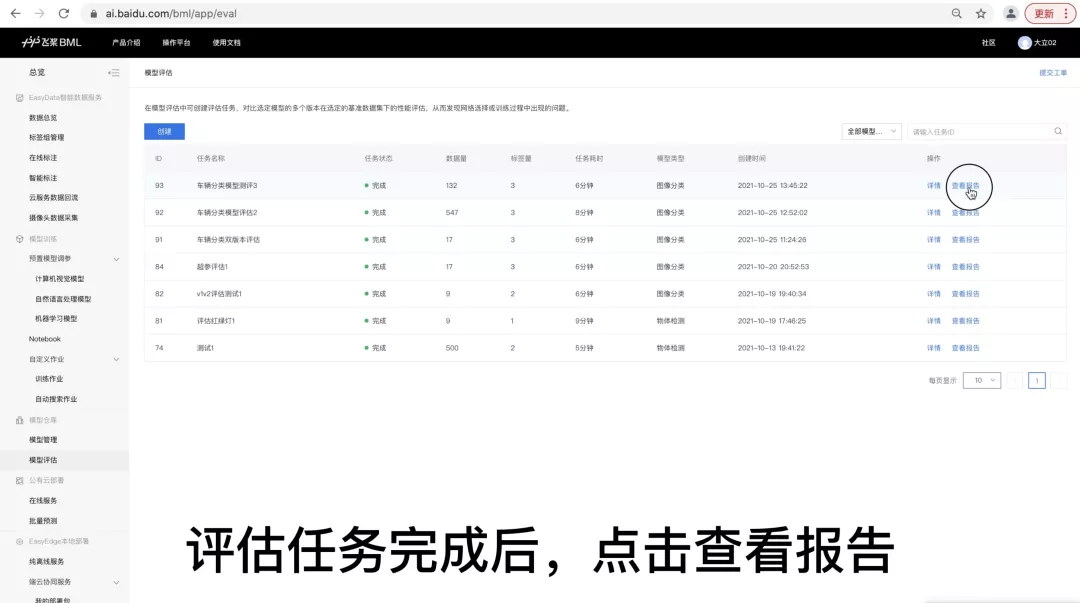Bookmark this page with the star icon
This screenshot has height=603, width=1080.
(981, 13)
